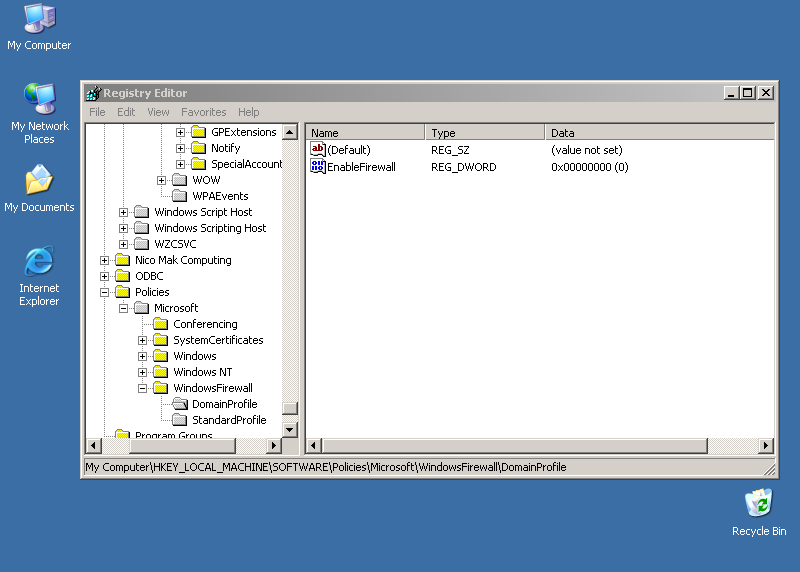Screen dimensions: 800x572
Task: Launch Internet Explorer desktop icon
Action: (x=39, y=276)
